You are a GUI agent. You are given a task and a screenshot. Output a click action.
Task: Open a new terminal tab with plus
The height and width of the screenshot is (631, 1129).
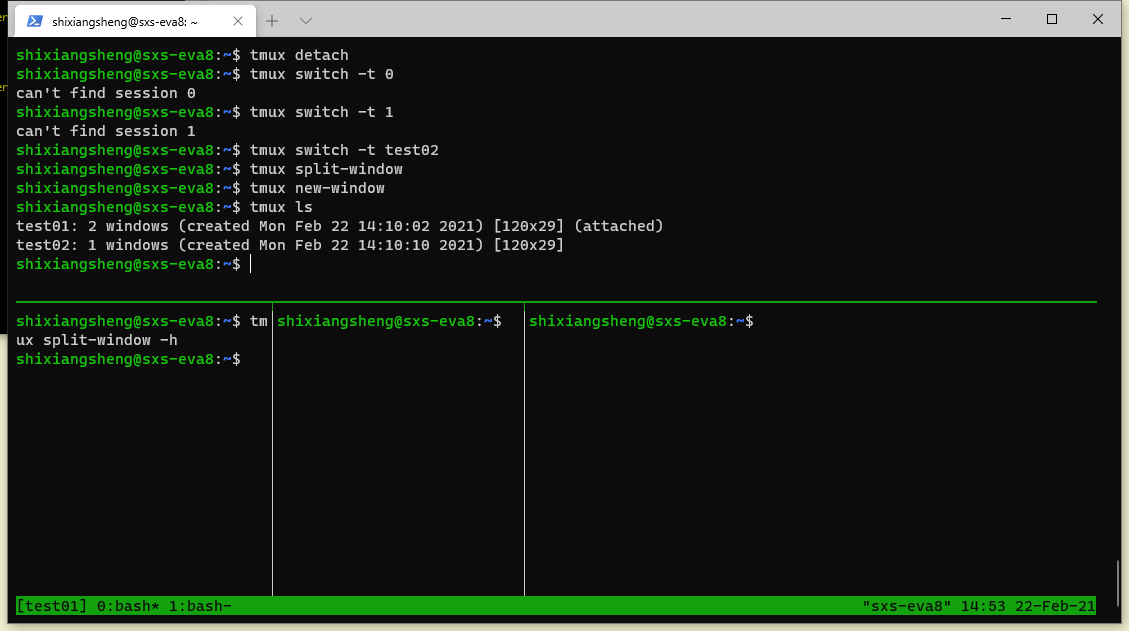[271, 22]
